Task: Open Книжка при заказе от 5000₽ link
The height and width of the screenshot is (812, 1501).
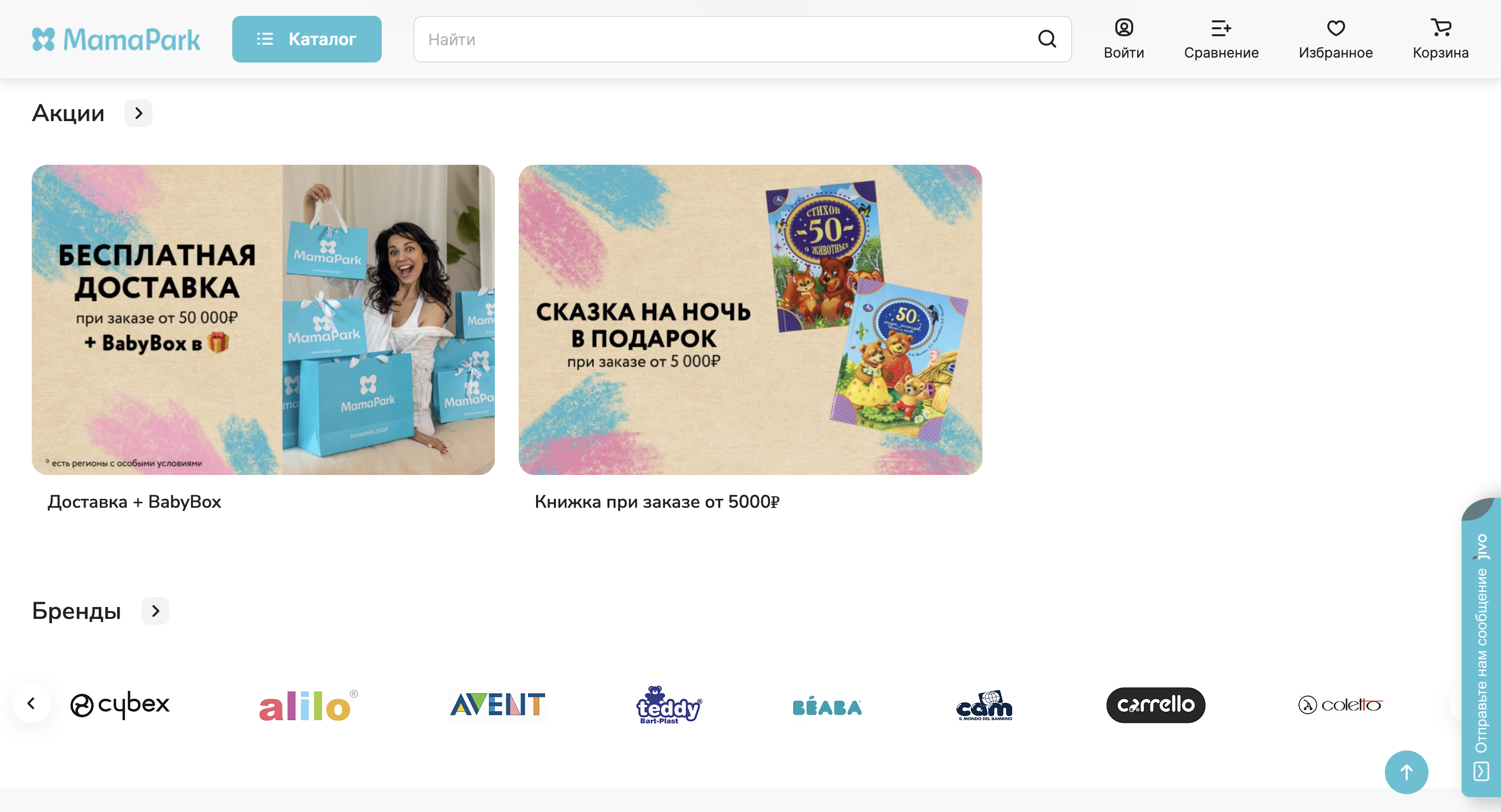Action: (657, 501)
